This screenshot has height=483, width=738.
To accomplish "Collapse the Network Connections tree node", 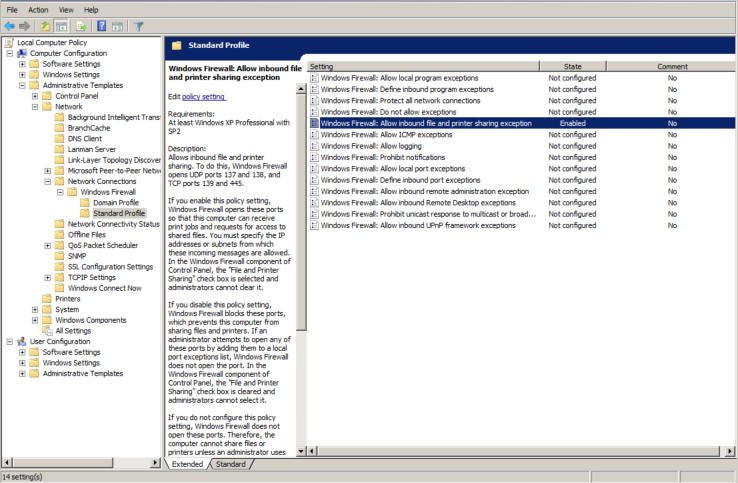I will (47, 181).
